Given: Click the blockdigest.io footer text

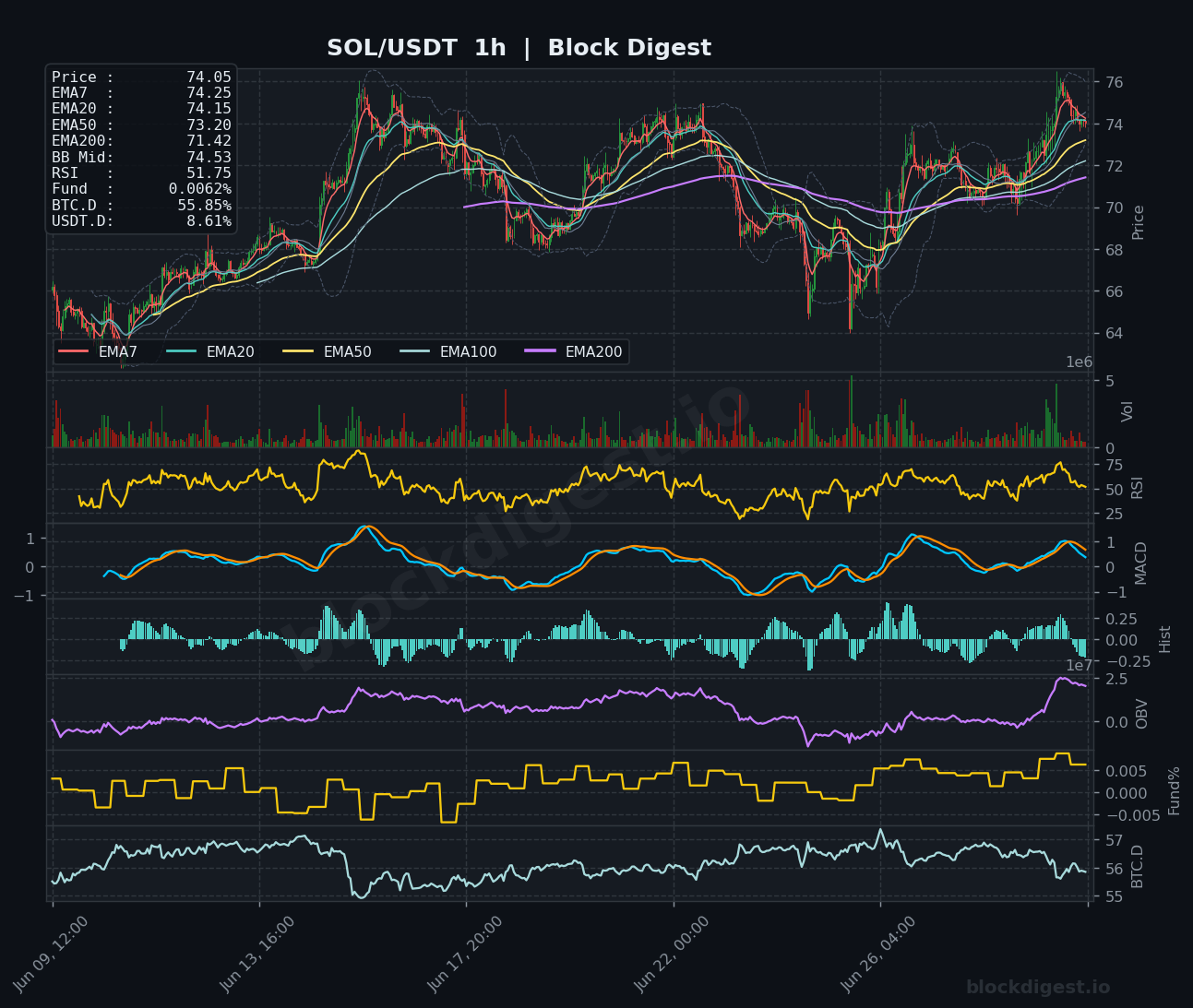Looking at the screenshot, I should click(1038, 988).
